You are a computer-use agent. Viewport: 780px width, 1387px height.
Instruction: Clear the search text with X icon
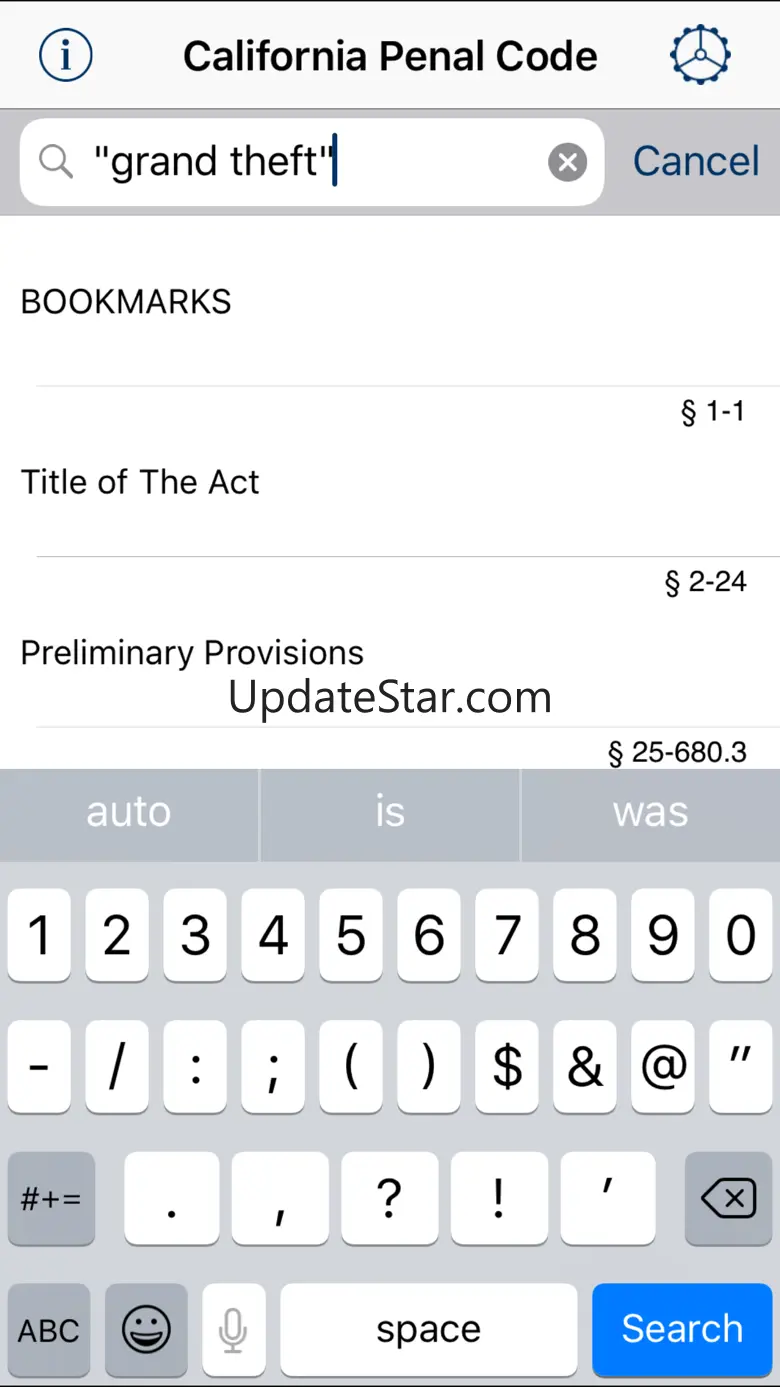click(567, 162)
